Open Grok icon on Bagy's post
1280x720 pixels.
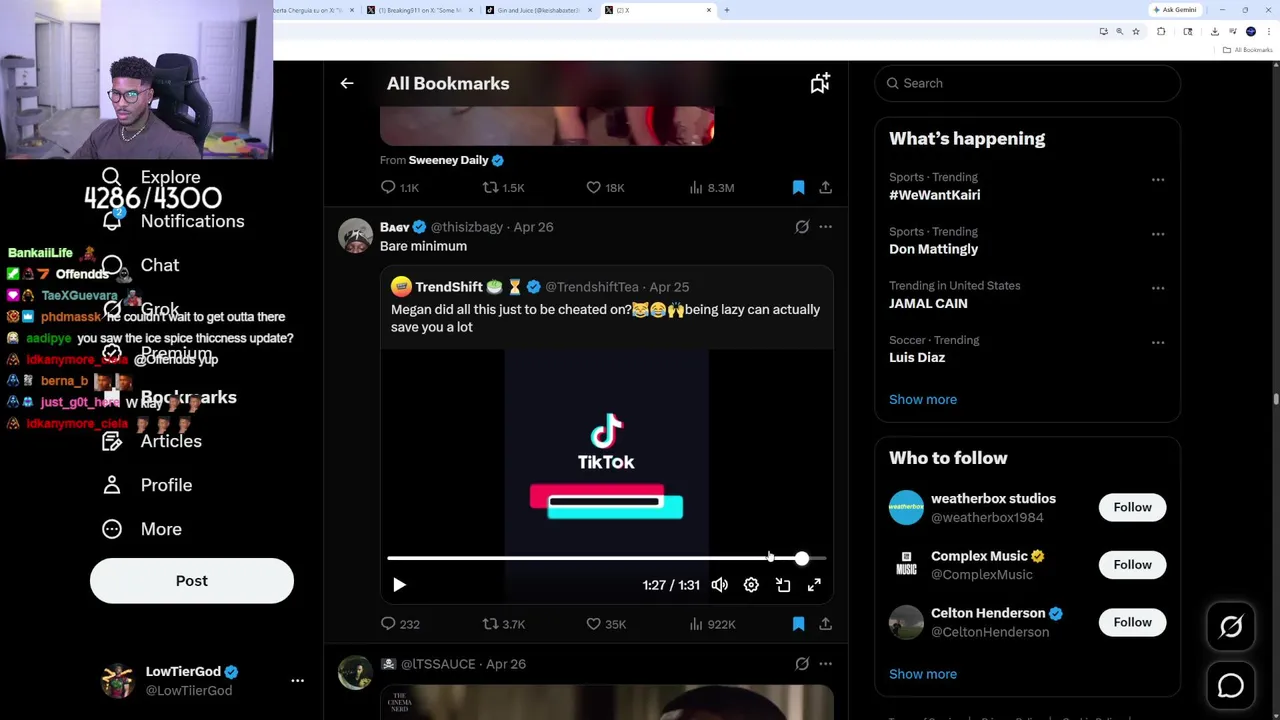pyautogui.click(x=802, y=227)
